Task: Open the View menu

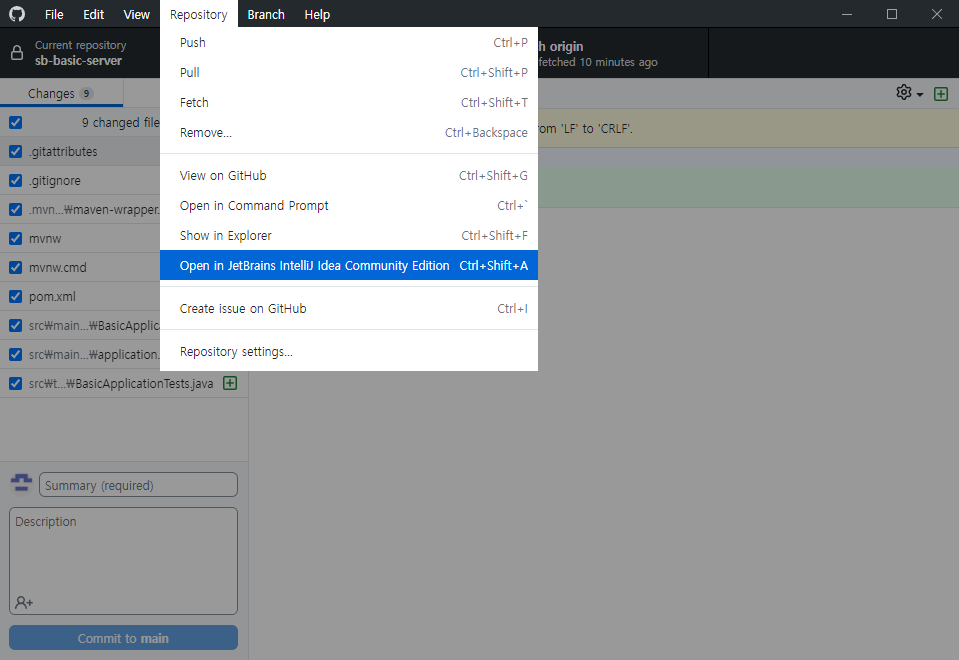Action: tap(136, 14)
